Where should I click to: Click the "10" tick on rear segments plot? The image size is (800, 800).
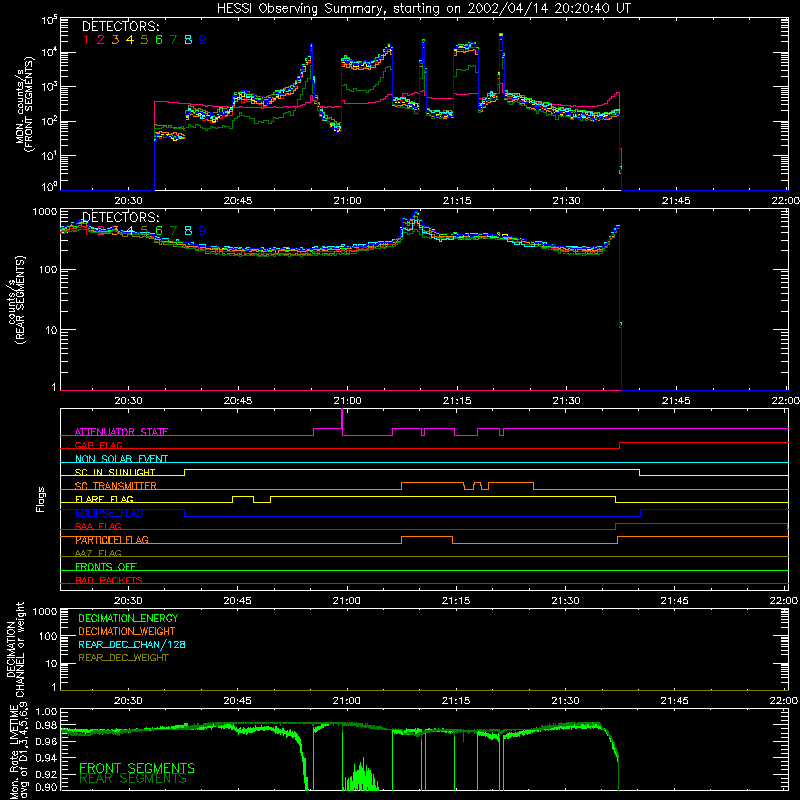tap(51, 330)
